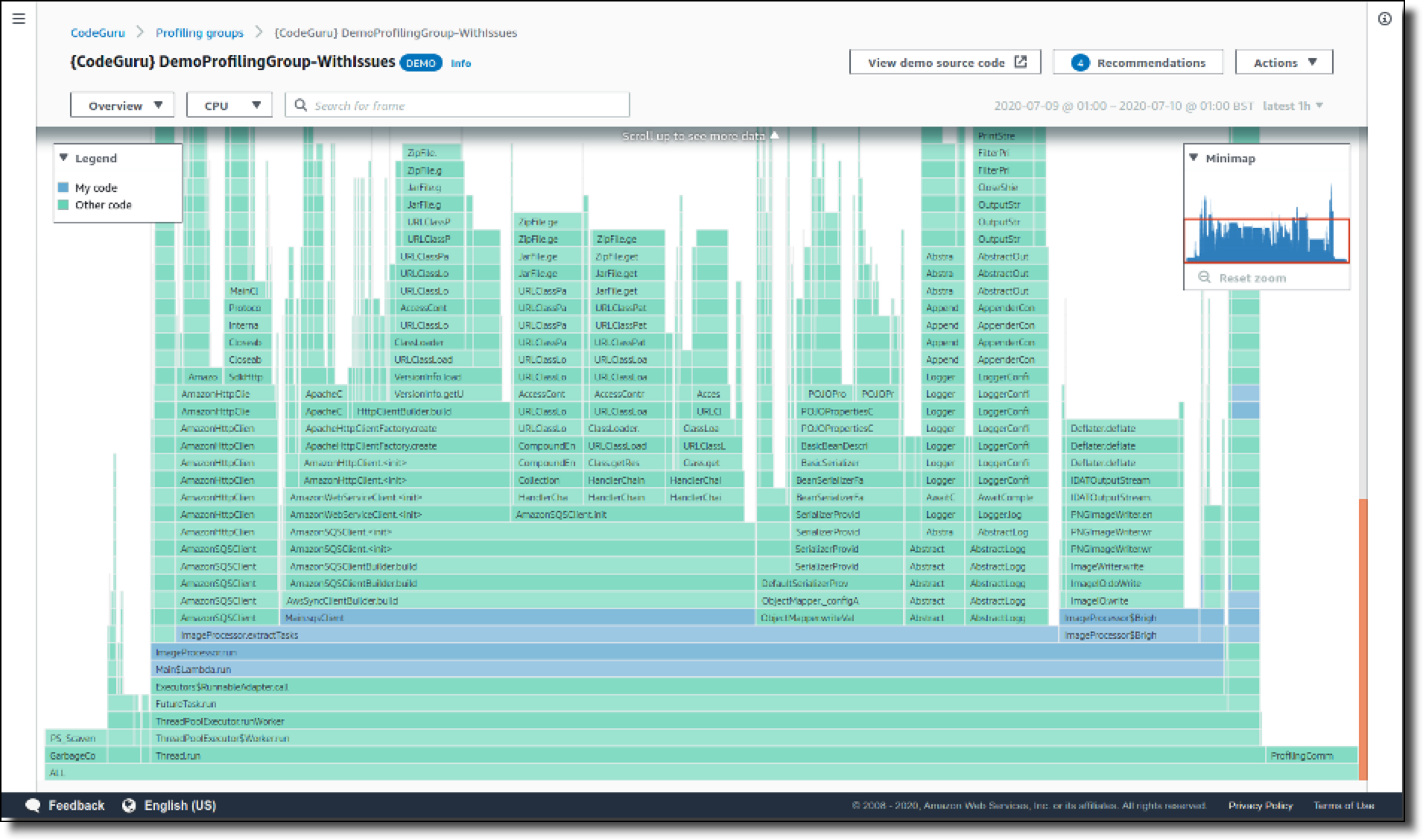Select the ALL root frame
This screenshot has height=840, width=1423.
pyautogui.click(x=701, y=773)
